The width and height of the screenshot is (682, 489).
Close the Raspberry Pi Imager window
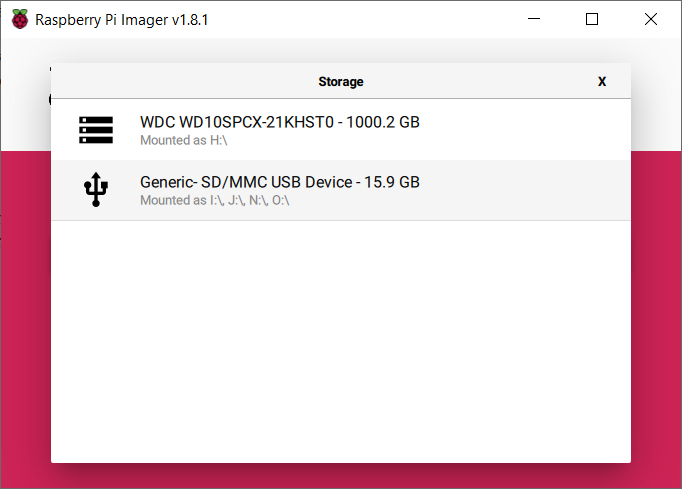(650, 19)
